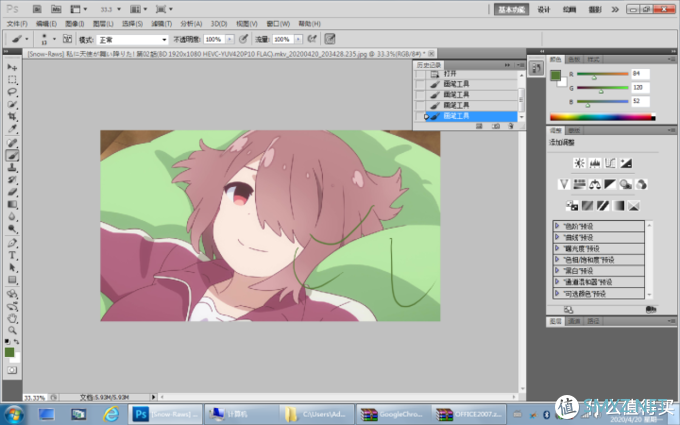Switch to the 色板 tab

pos(574,59)
